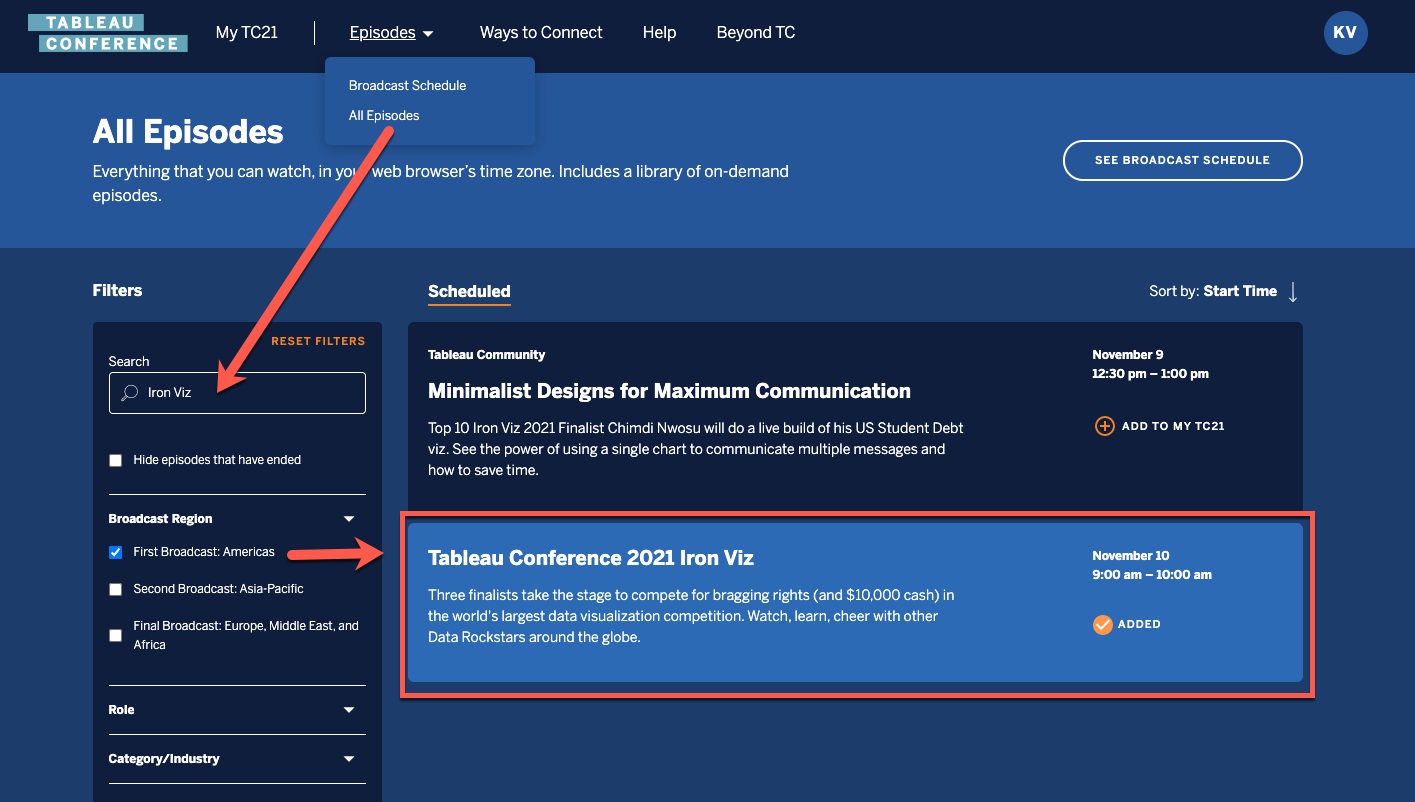Expand the Role filter section
This screenshot has width=1415, height=802.
349,710
